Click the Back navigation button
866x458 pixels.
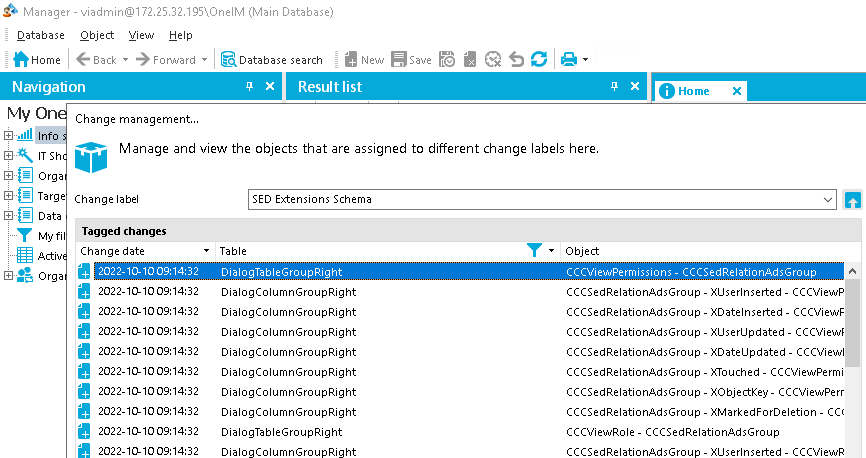(97, 60)
